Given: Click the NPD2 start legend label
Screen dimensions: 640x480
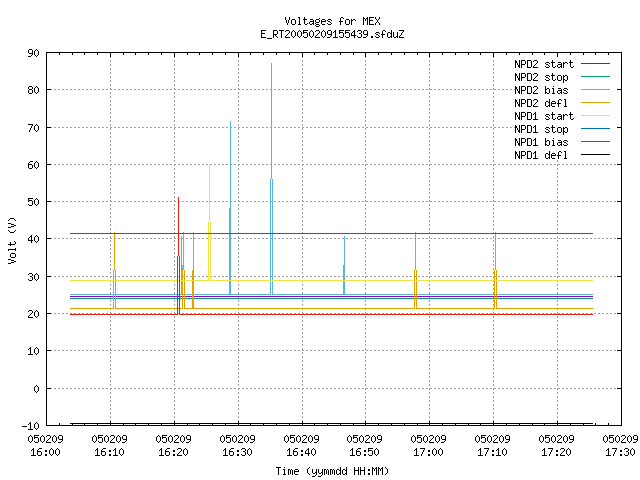Looking at the screenshot, I should (544, 64).
